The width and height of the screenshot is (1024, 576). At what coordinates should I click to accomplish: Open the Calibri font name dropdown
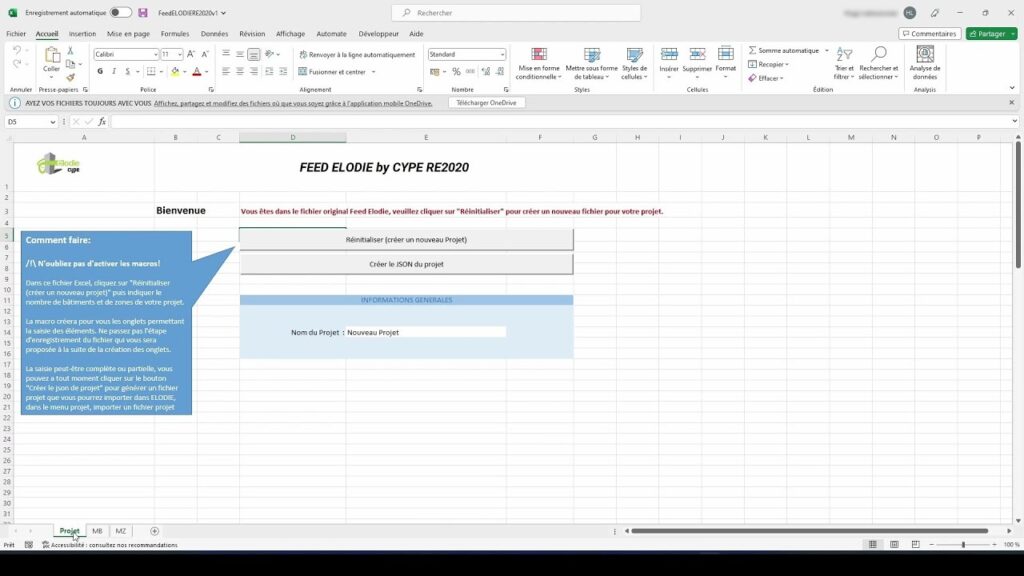153,55
